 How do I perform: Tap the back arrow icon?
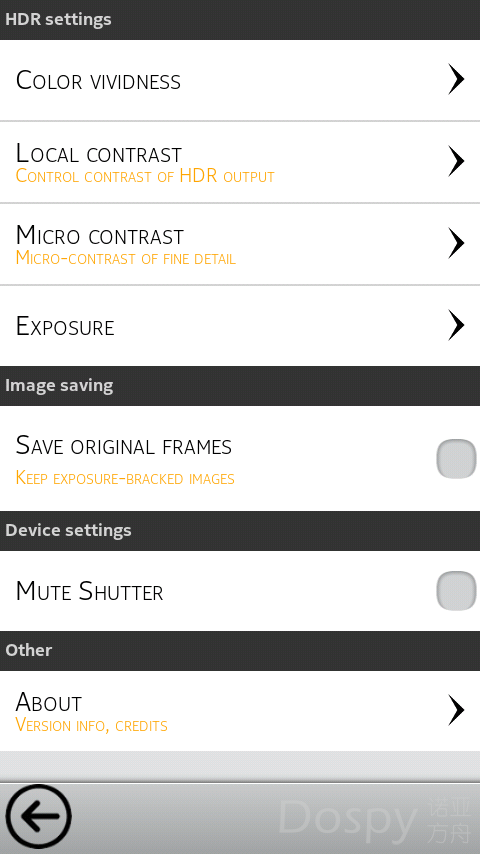38,816
